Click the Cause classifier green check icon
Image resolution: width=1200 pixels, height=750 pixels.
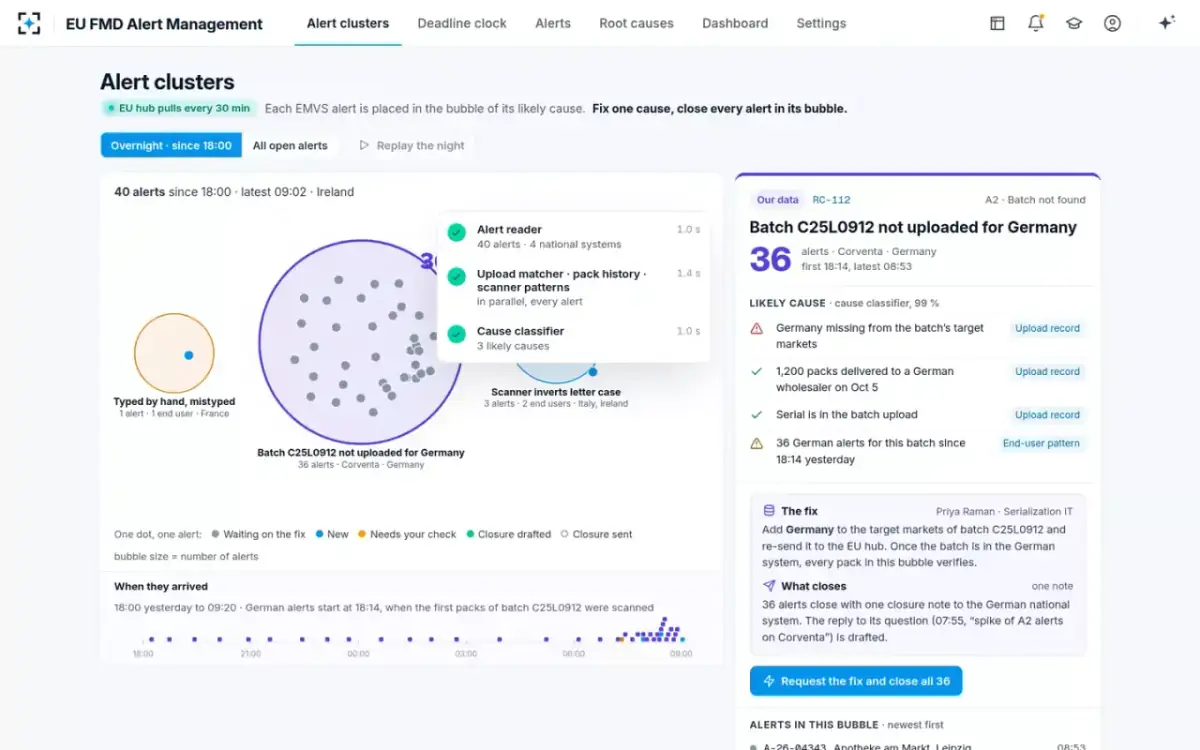[x=456, y=334]
